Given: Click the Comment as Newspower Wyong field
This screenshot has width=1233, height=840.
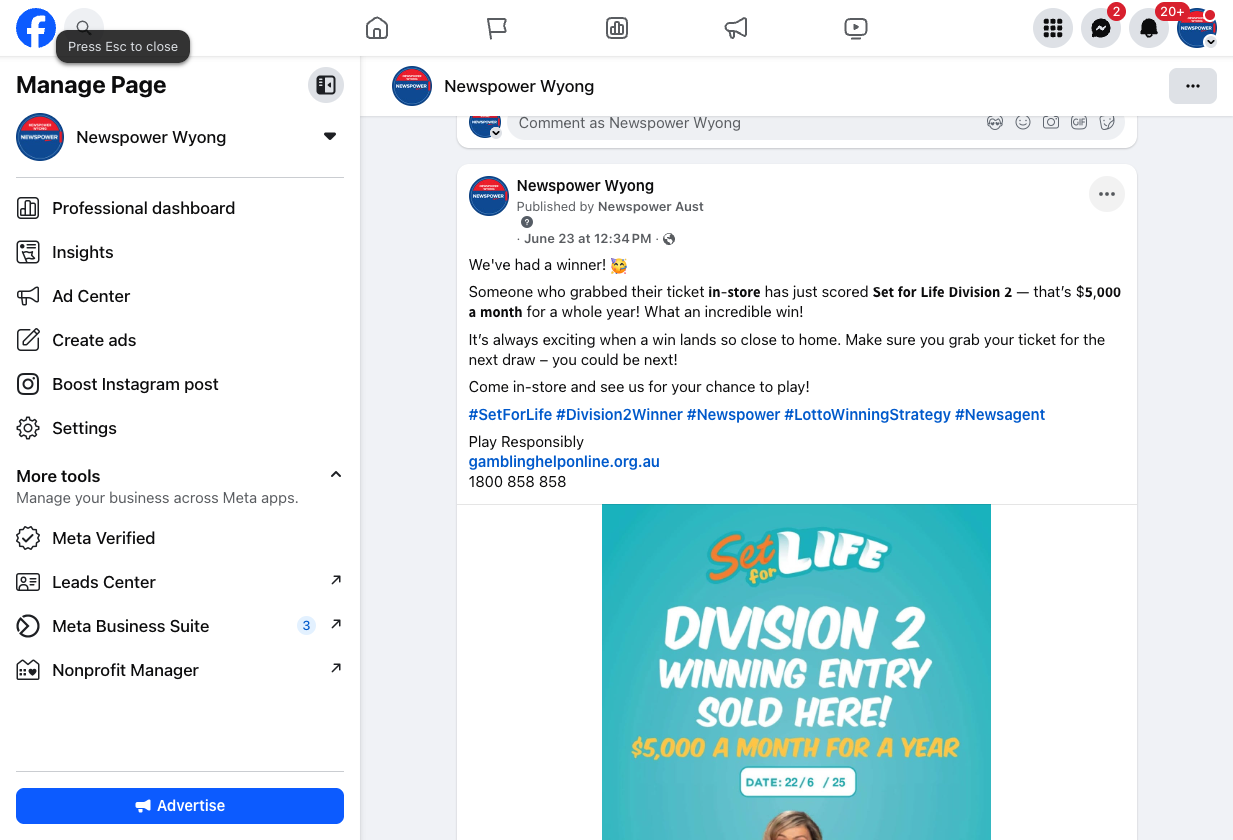Looking at the screenshot, I should click(x=745, y=123).
